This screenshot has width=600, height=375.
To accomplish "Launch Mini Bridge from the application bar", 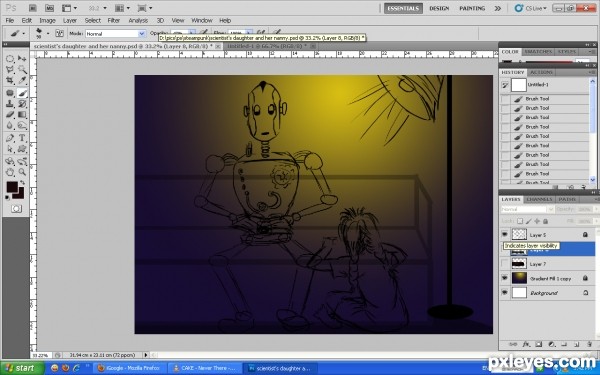I will pyautogui.click(x=49, y=8).
